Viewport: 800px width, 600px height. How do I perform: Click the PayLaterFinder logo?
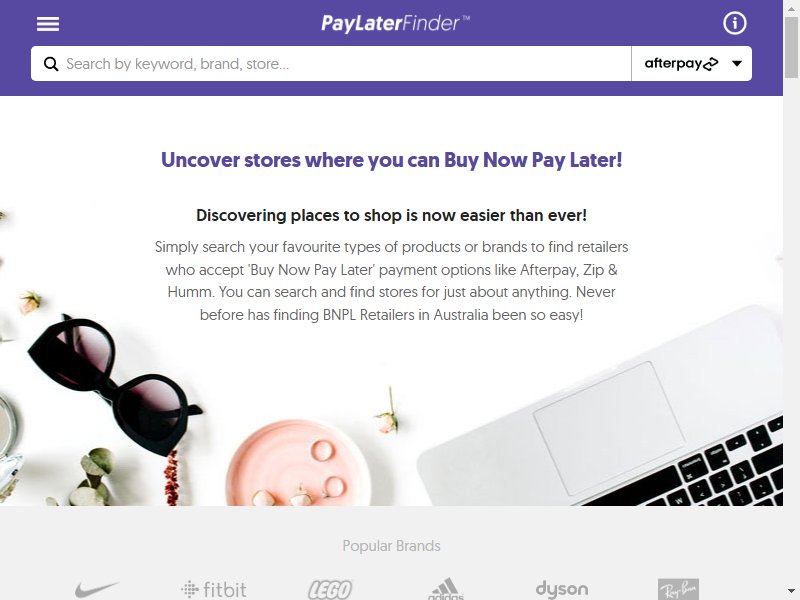[395, 23]
